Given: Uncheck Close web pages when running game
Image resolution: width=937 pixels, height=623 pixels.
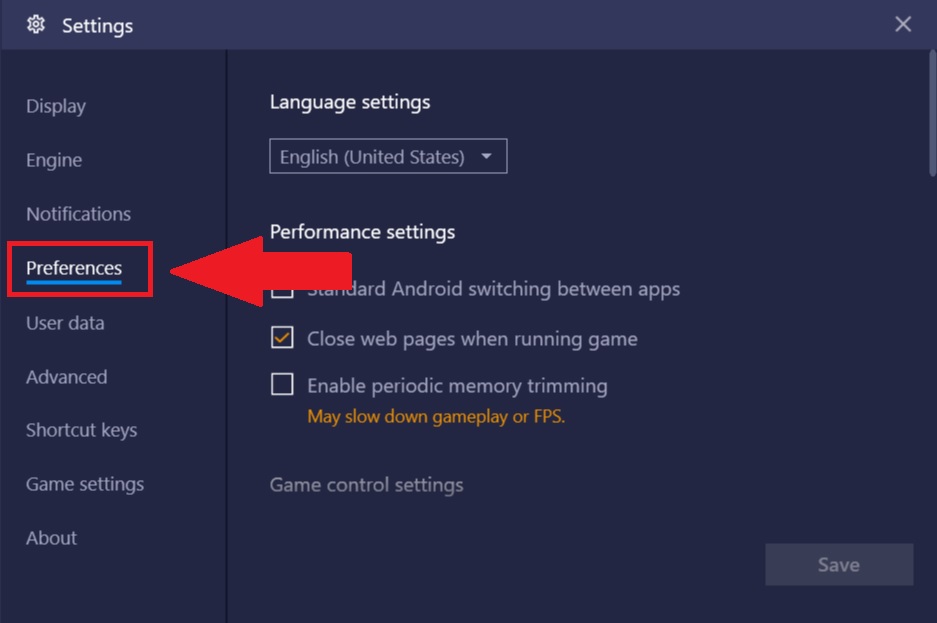Looking at the screenshot, I should [x=282, y=337].
